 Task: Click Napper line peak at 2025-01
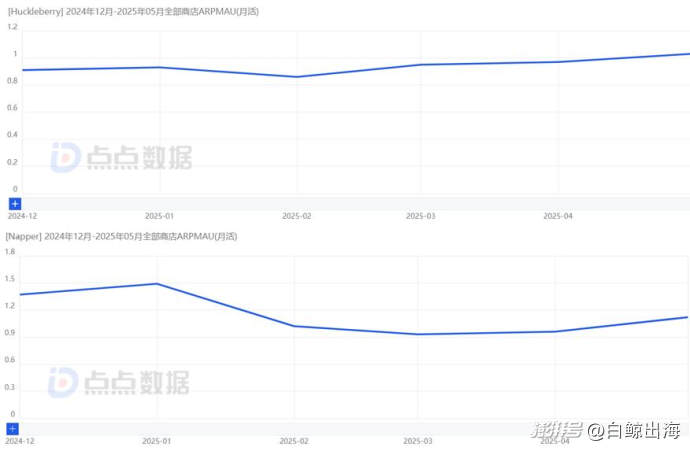(x=157, y=283)
